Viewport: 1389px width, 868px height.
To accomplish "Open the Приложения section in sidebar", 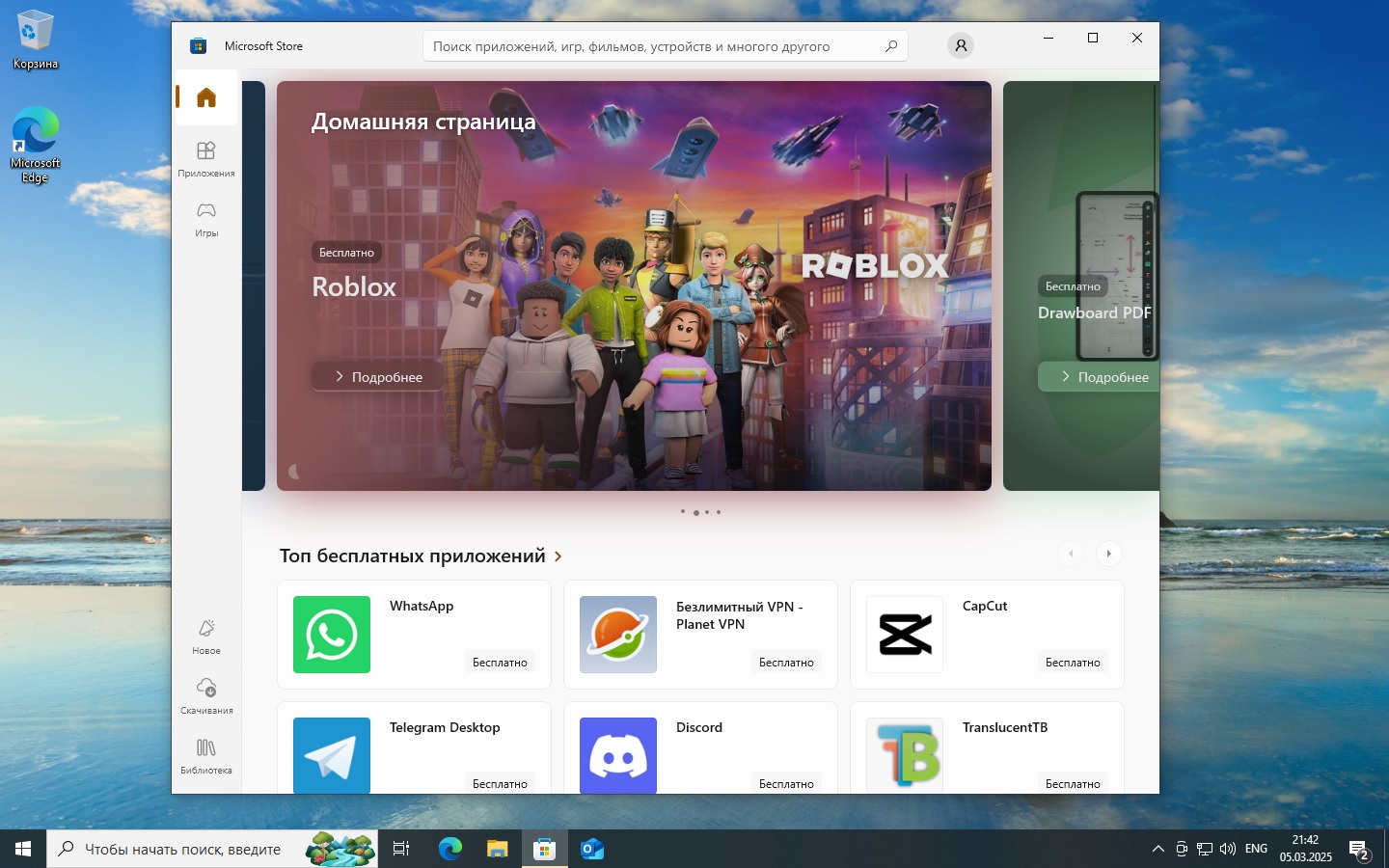I will pos(205,158).
